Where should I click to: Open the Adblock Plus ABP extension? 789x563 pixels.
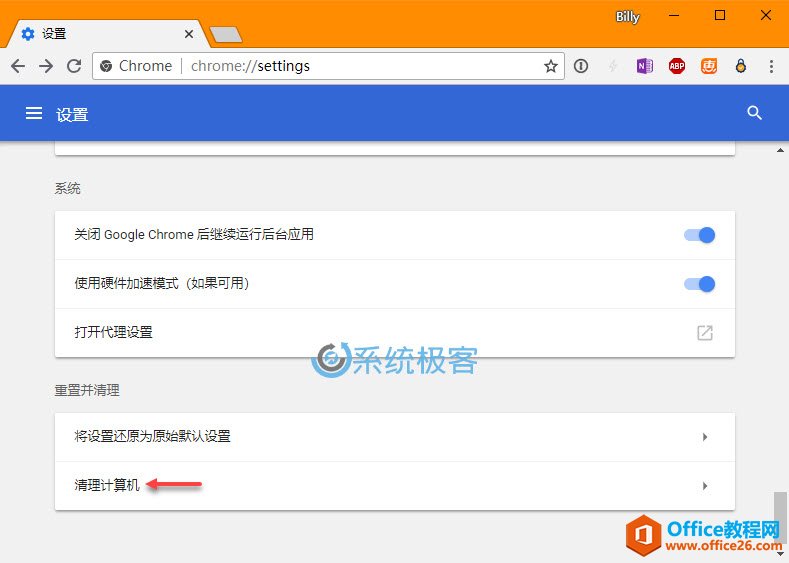click(677, 66)
